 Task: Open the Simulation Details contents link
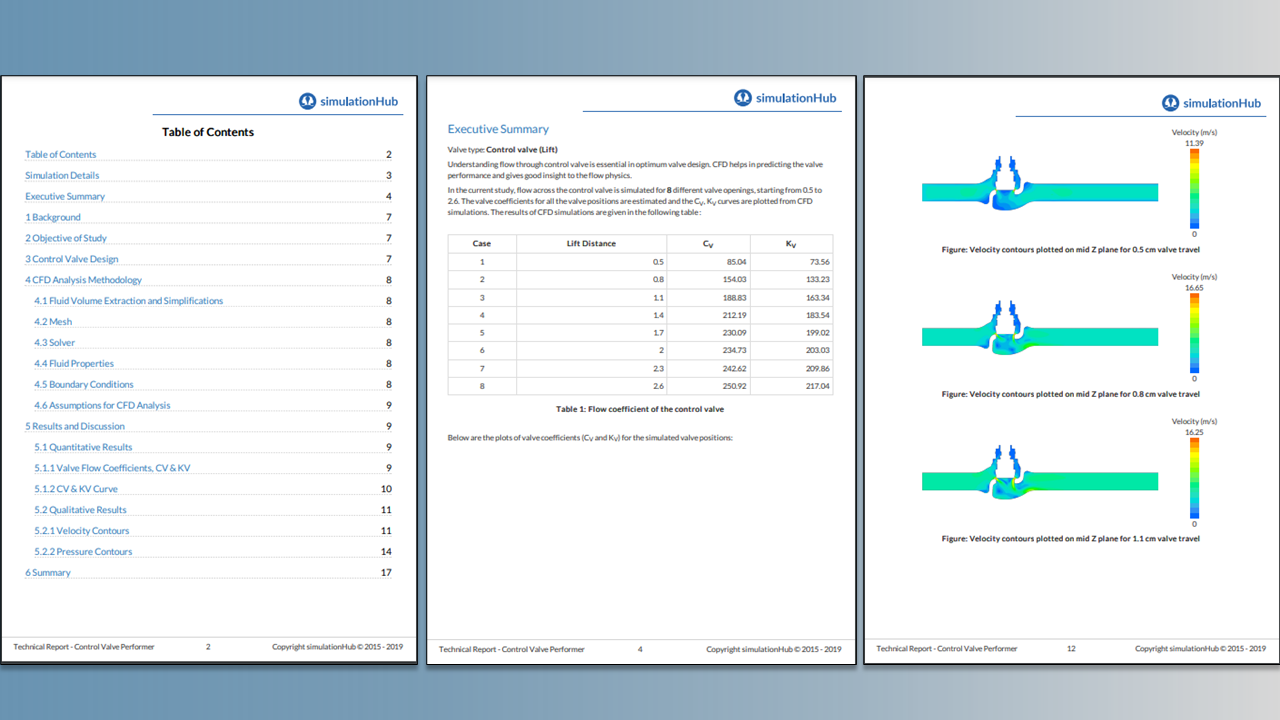click(62, 176)
